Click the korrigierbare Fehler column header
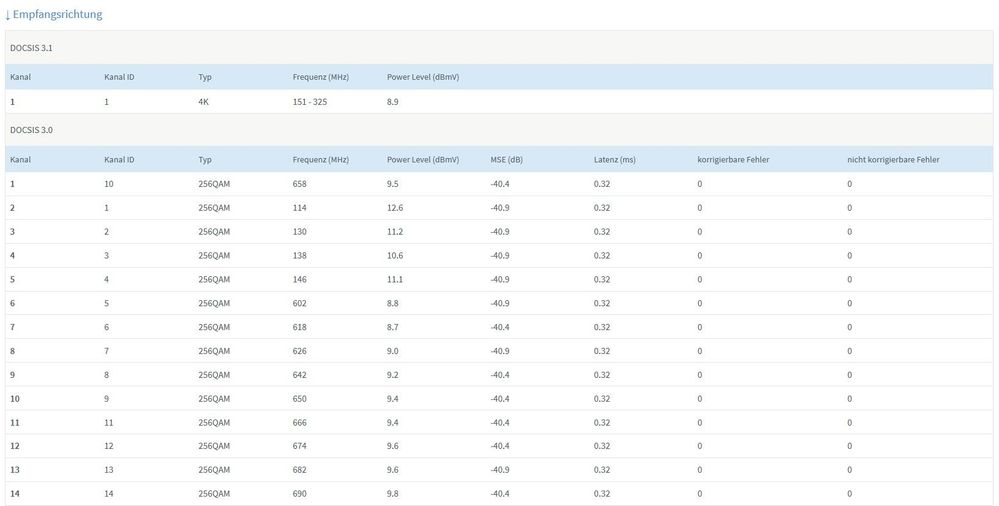Screen dimensions: 999x506 click(733, 159)
